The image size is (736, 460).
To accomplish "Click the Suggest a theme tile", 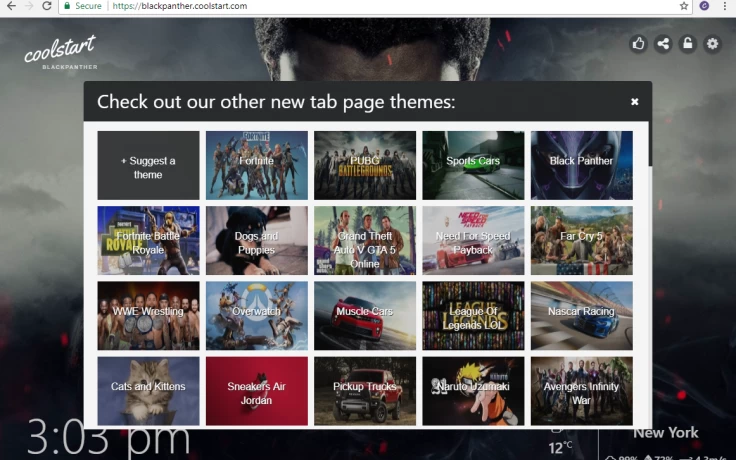I will pos(148,165).
